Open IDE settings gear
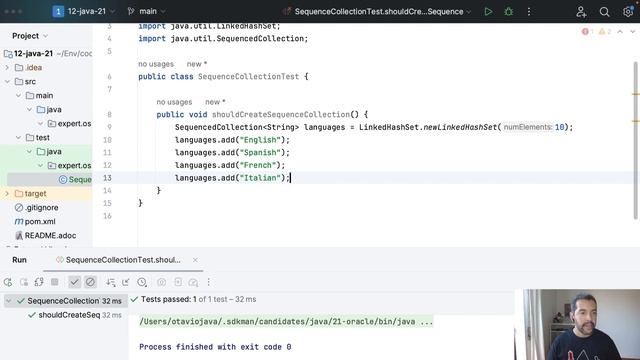This screenshot has height=360, width=640. click(x=628, y=12)
